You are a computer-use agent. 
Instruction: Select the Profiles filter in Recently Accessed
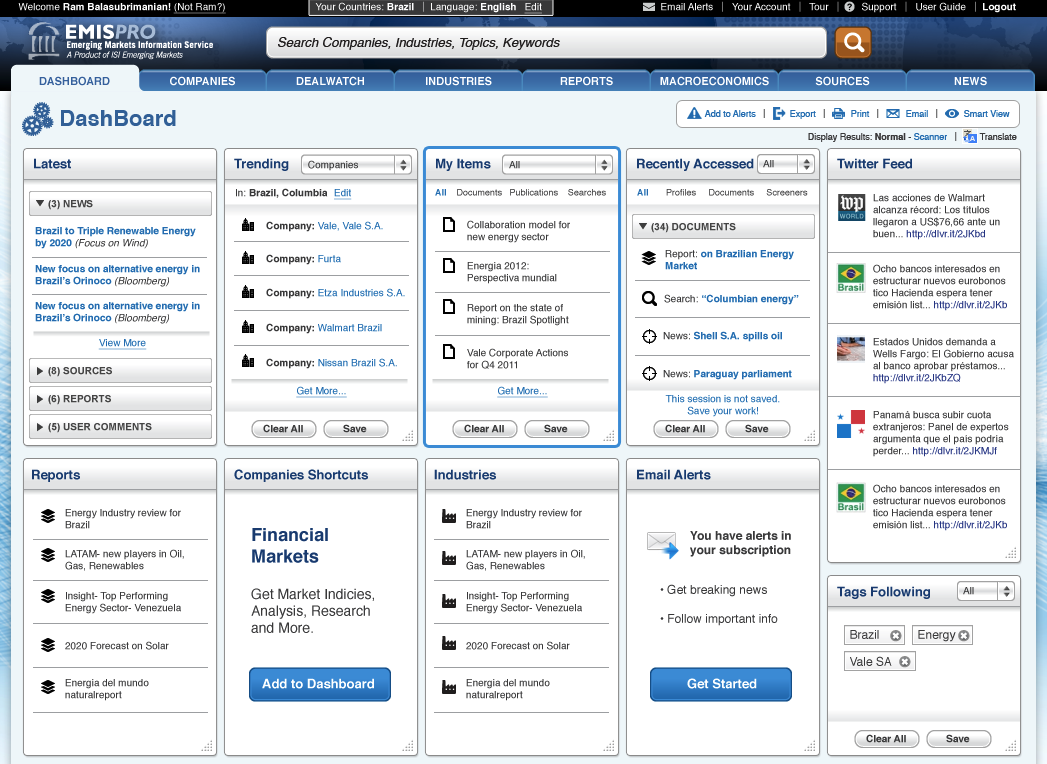(680, 192)
